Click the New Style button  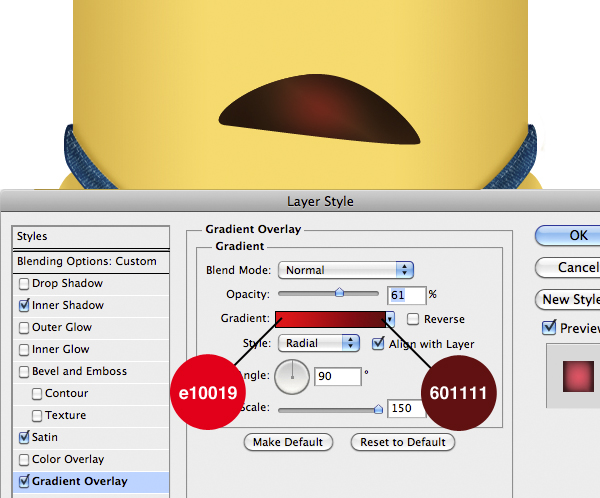[570, 299]
